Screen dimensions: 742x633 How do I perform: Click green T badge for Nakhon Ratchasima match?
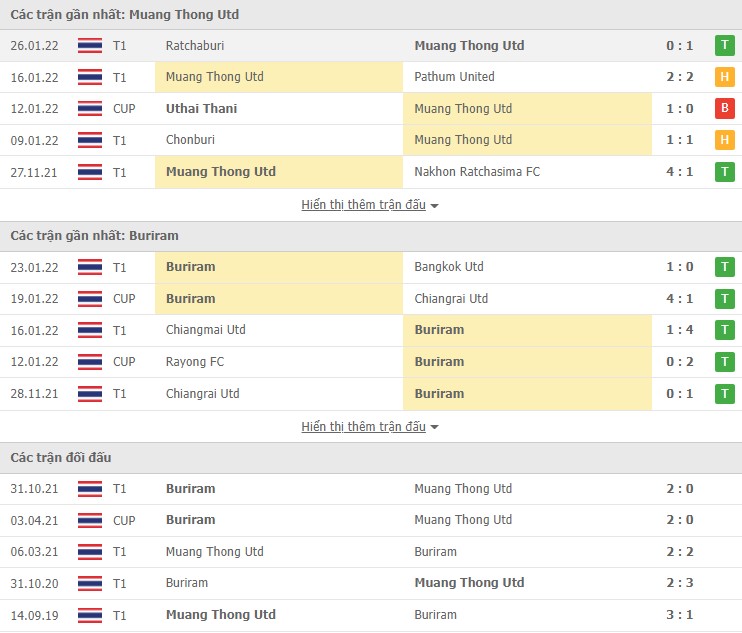pyautogui.click(x=724, y=172)
